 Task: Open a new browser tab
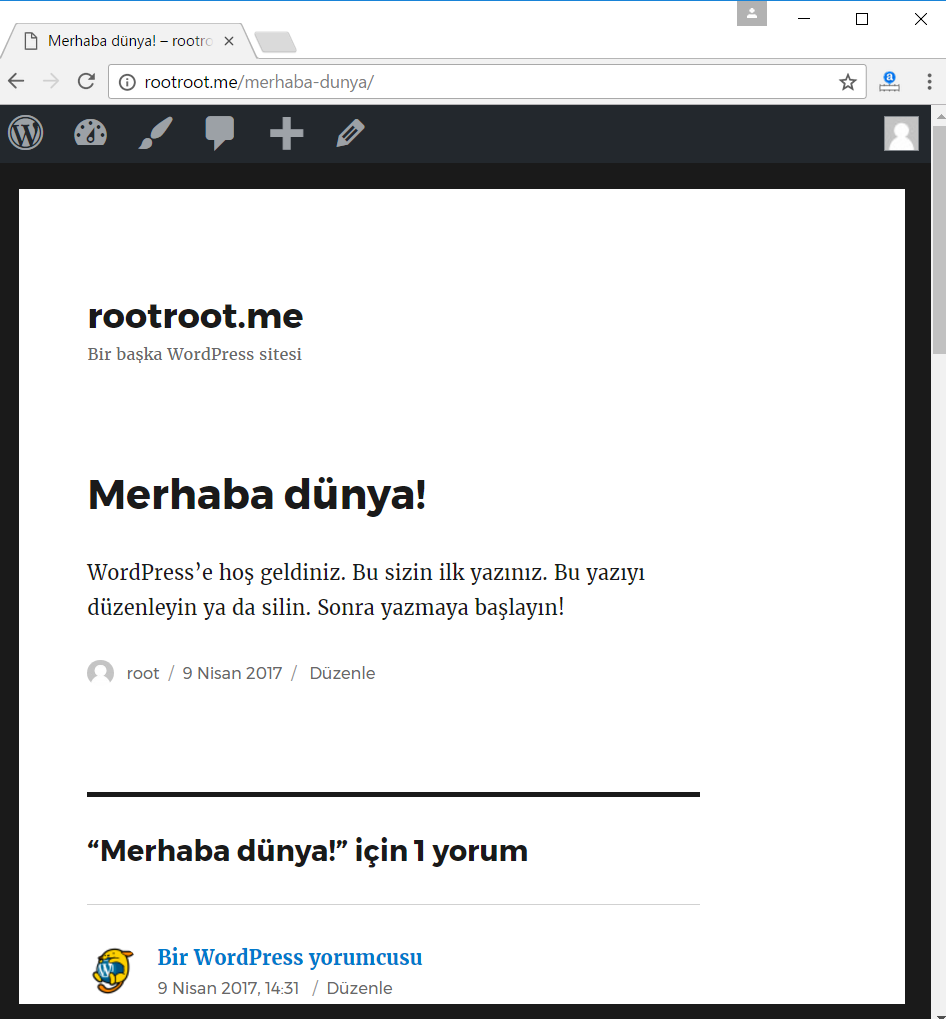point(275,42)
